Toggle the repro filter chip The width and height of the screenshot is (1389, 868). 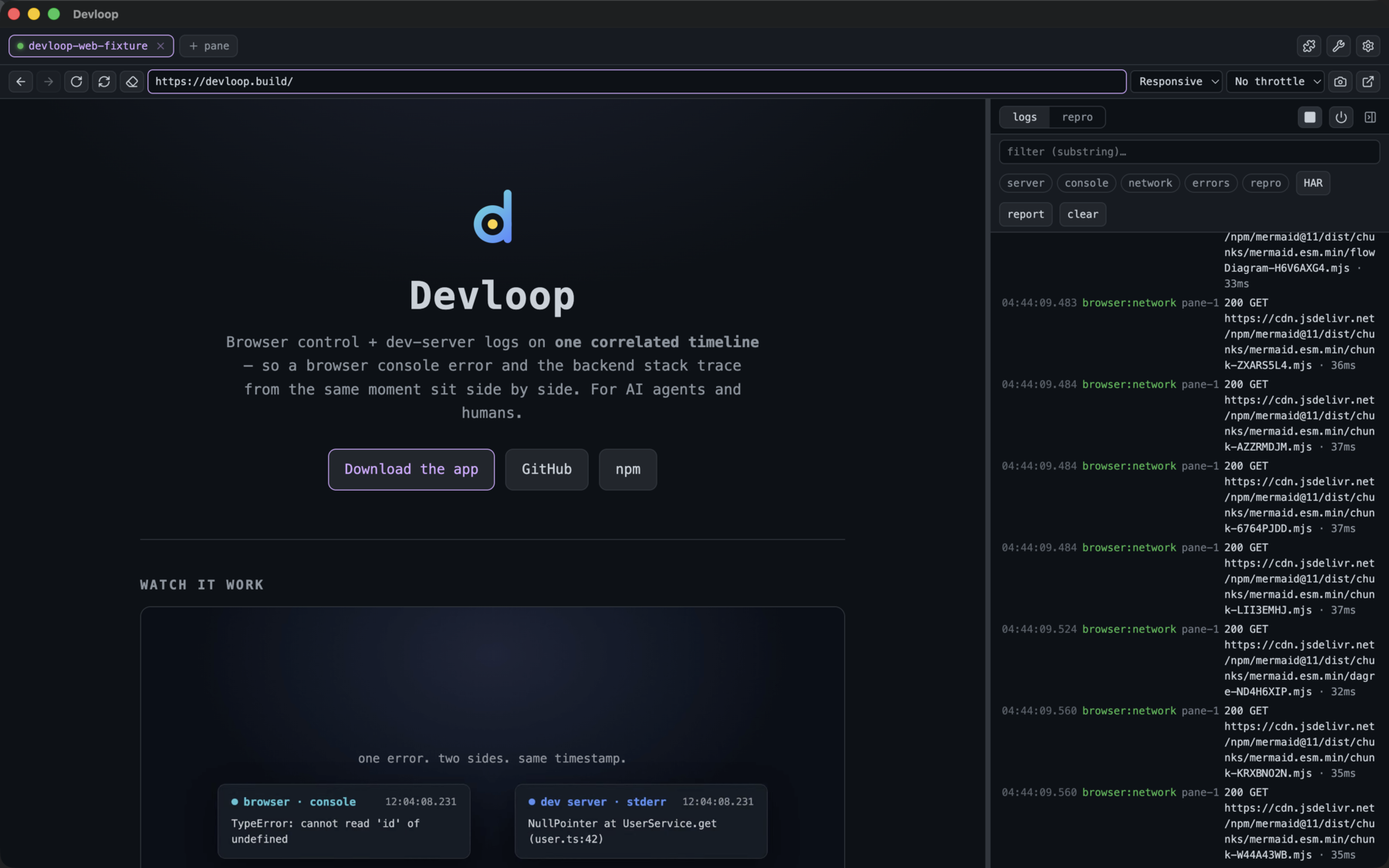1266,183
